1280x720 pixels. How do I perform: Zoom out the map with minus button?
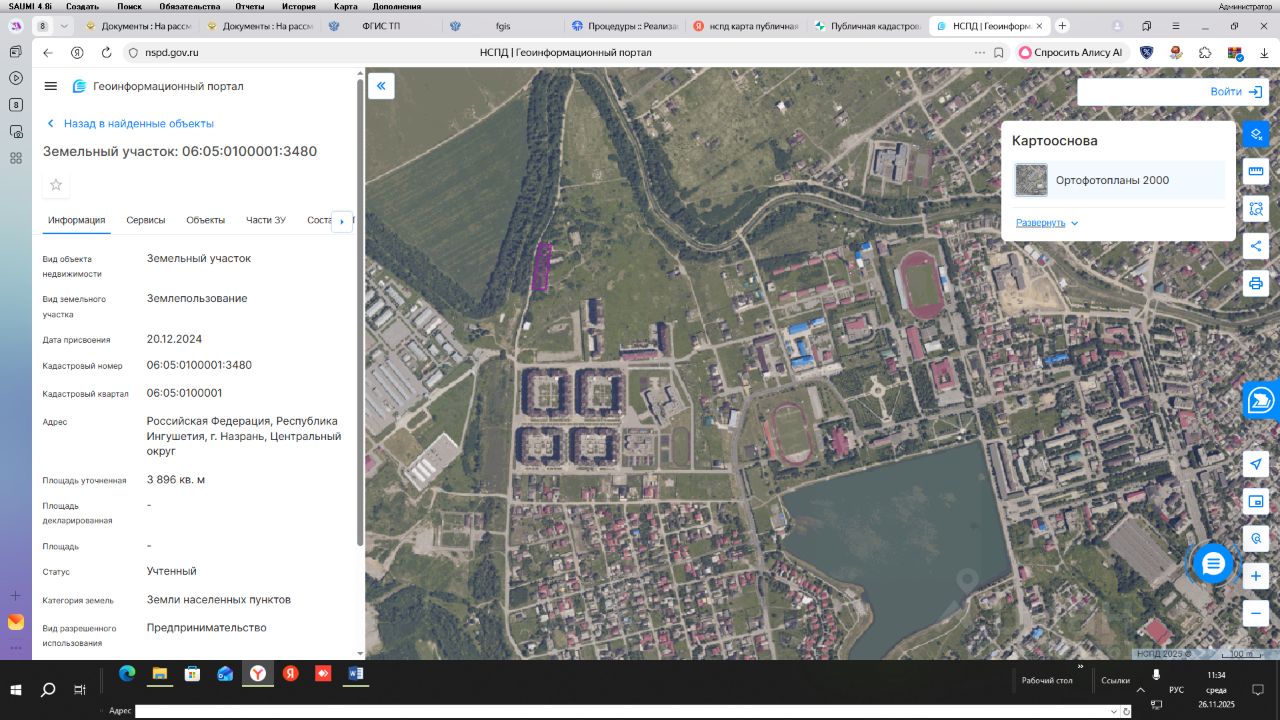point(1256,613)
